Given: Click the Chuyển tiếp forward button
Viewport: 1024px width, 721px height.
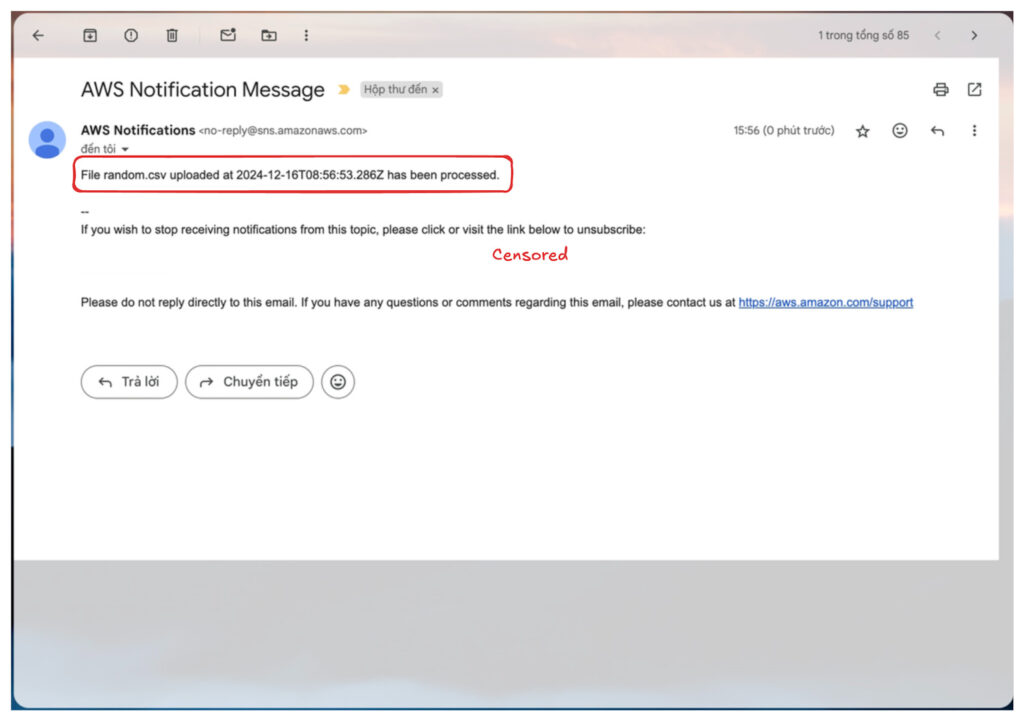Looking at the screenshot, I should point(249,382).
